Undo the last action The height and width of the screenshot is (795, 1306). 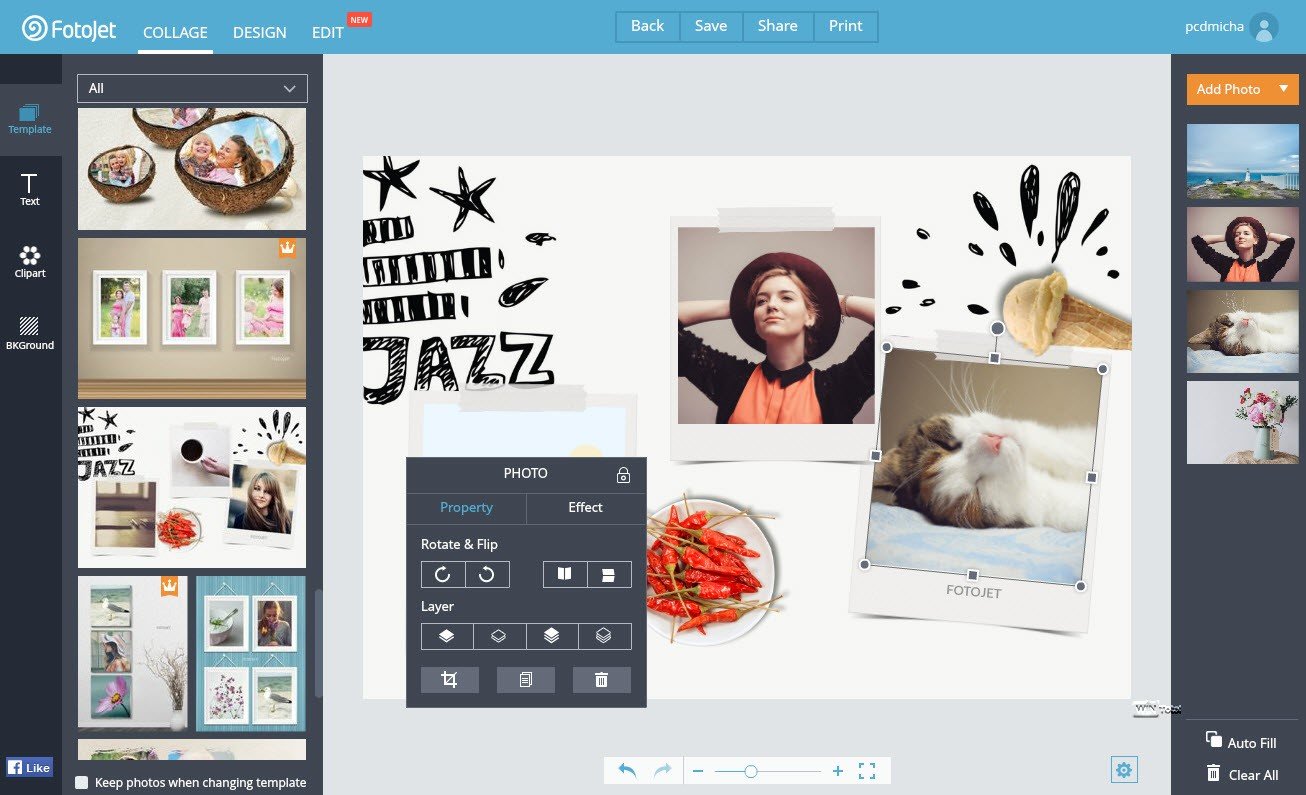[x=627, y=771]
